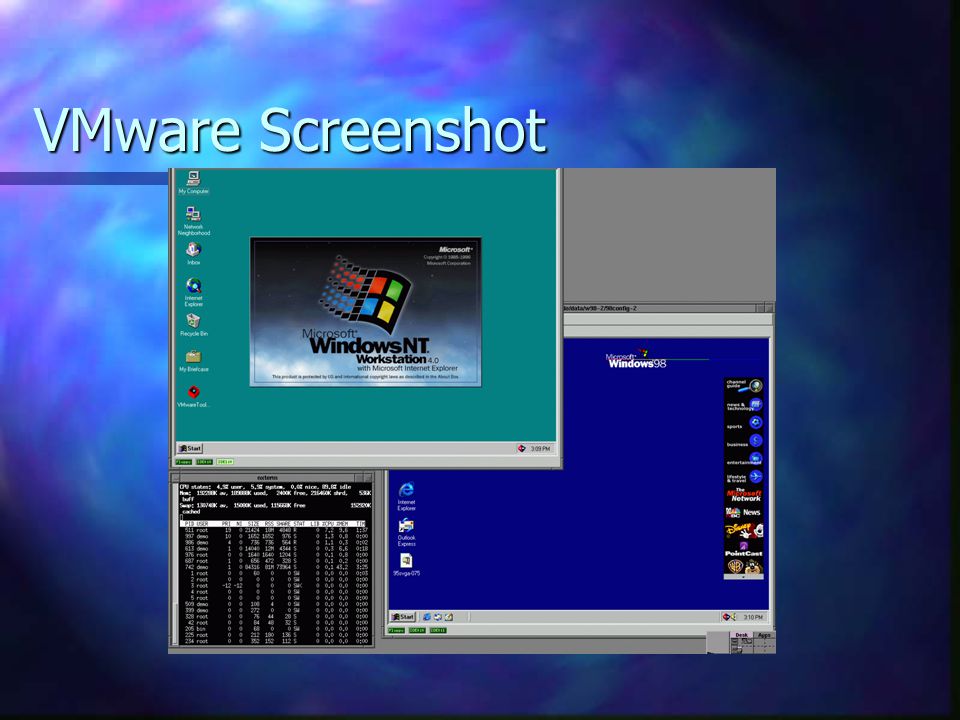Viewport: 960px width, 720px height.
Task: Open Outlook Express on the Windows 98 desktop
Action: click(407, 532)
